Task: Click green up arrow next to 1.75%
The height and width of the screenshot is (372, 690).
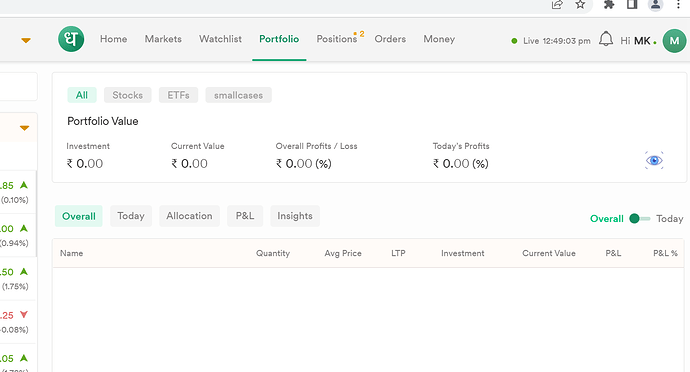Action: tap(24, 272)
